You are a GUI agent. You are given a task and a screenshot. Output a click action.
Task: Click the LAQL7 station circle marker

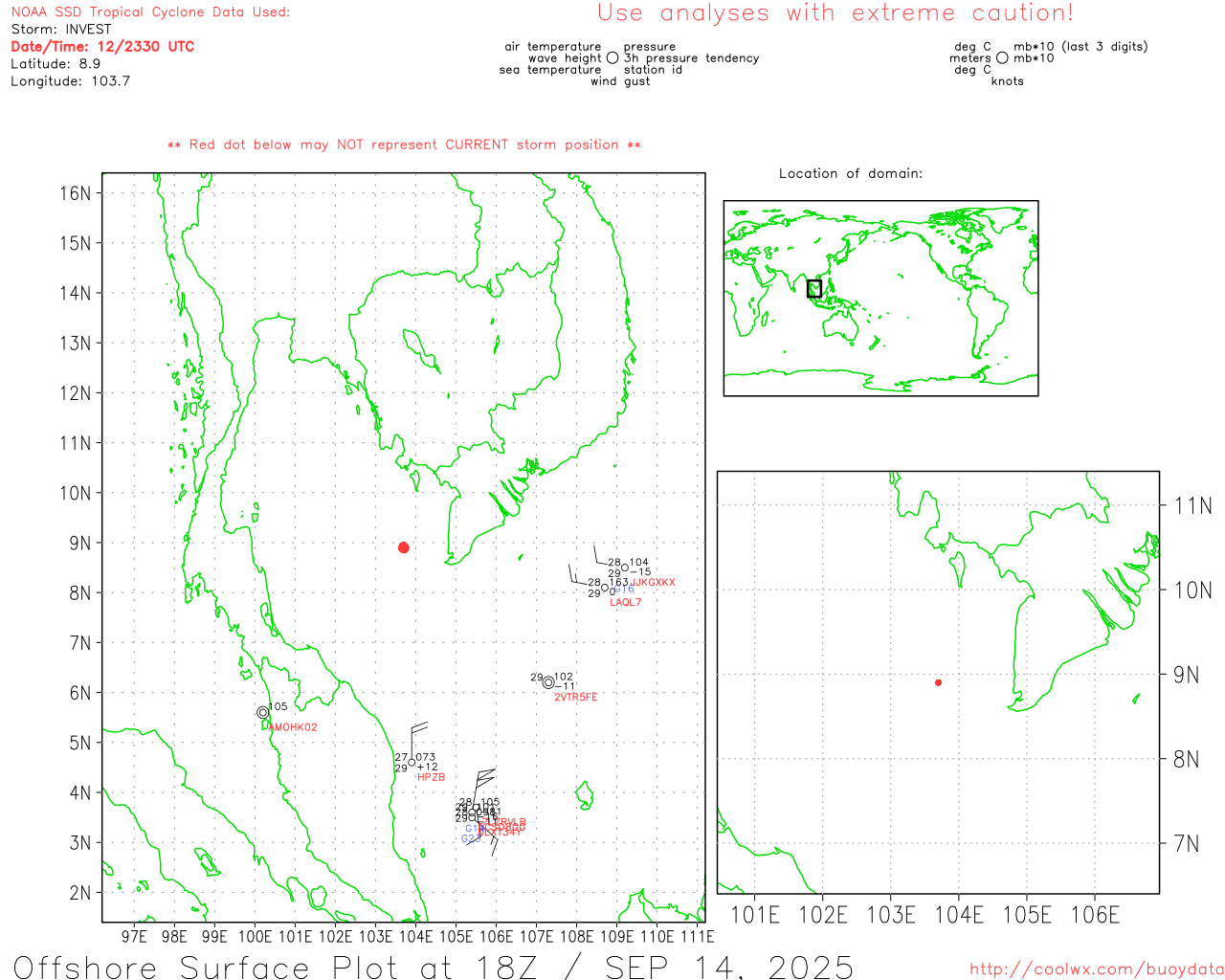(x=604, y=589)
